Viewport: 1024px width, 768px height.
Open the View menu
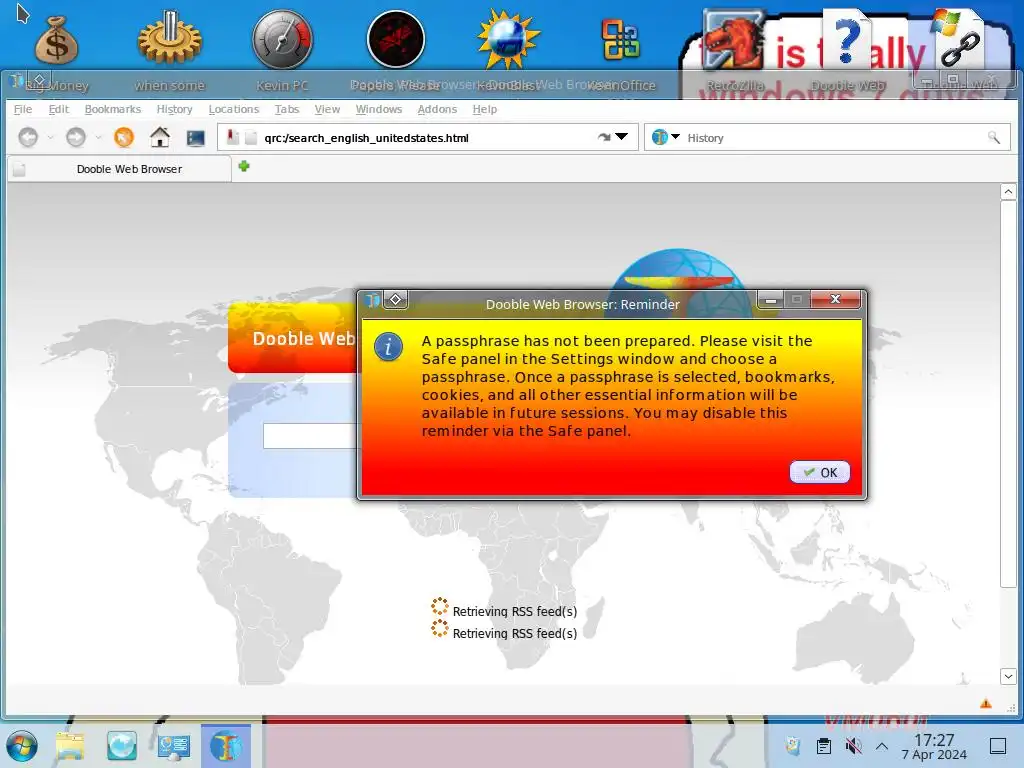[x=327, y=109]
